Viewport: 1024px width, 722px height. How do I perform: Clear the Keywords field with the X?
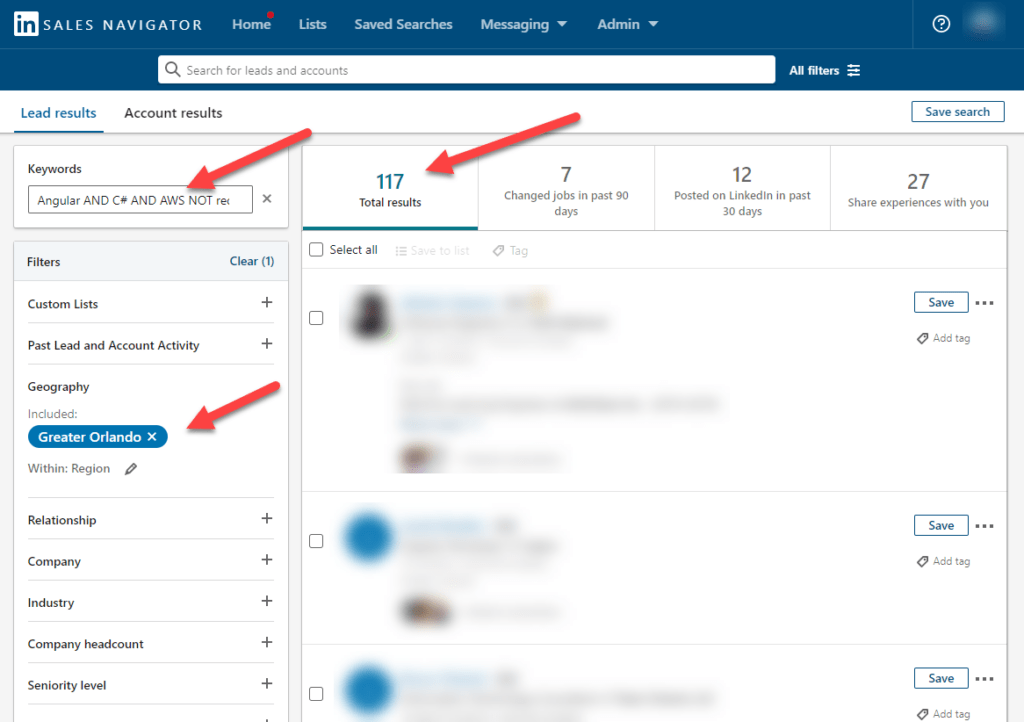[266, 198]
